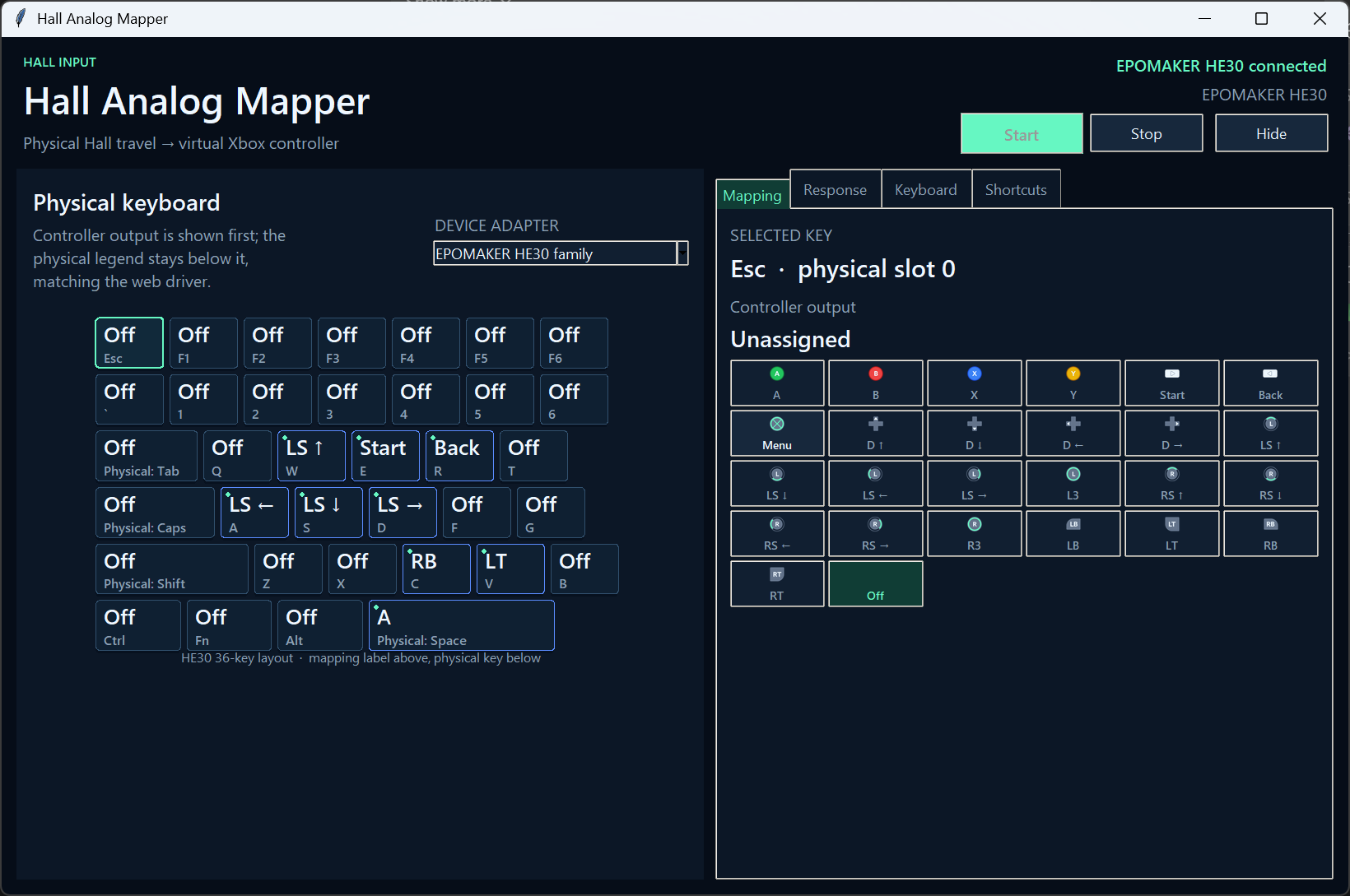Assign D-pad right output
Image resolution: width=1350 pixels, height=896 pixels.
pos(1172,433)
